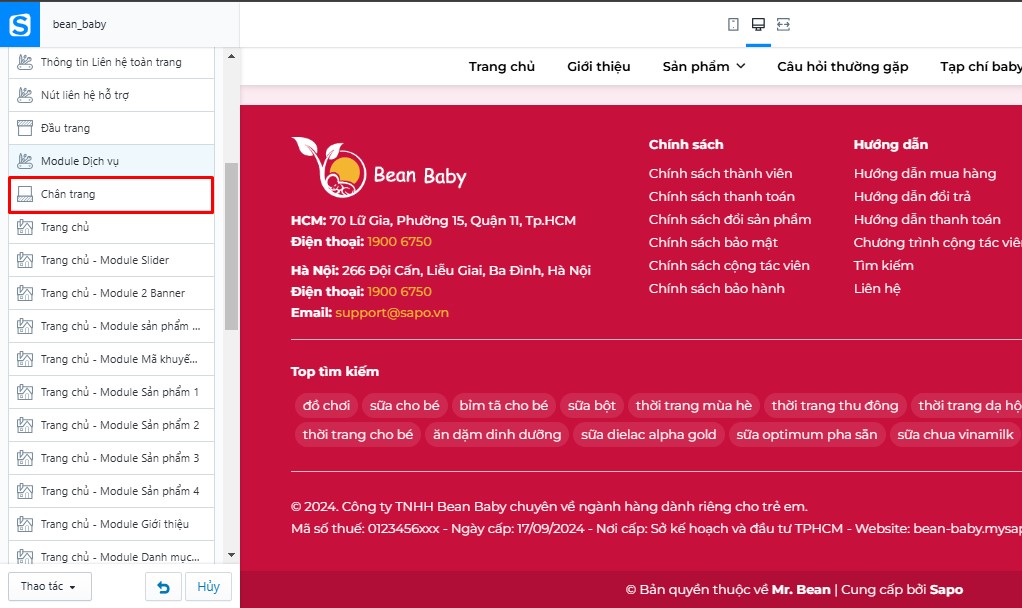This screenshot has height=608, width=1022.
Task: Call Hà Nội phone number 1900 6750
Action: click(x=400, y=291)
